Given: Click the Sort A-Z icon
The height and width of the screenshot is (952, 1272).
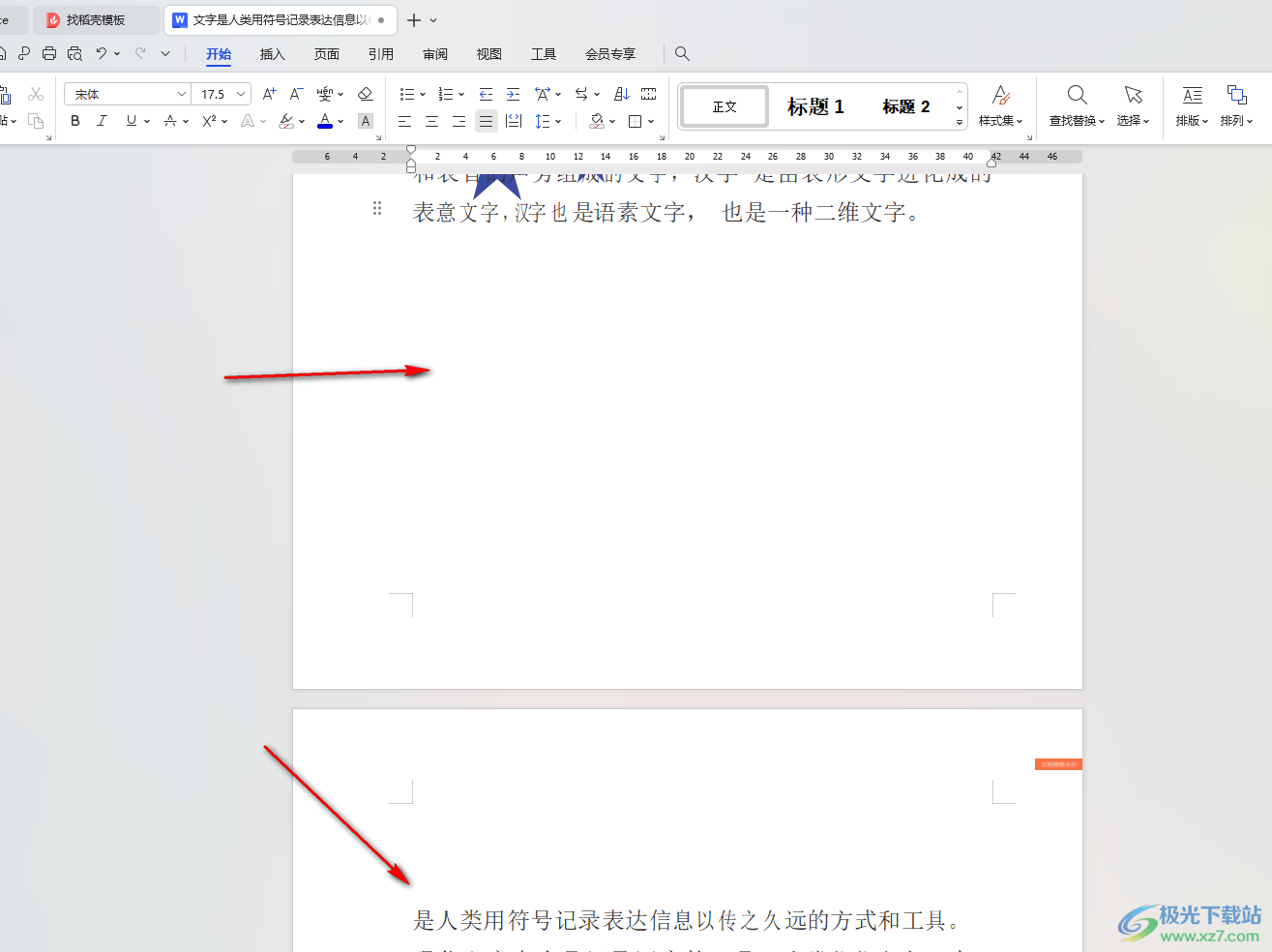Looking at the screenshot, I should coord(622,94).
